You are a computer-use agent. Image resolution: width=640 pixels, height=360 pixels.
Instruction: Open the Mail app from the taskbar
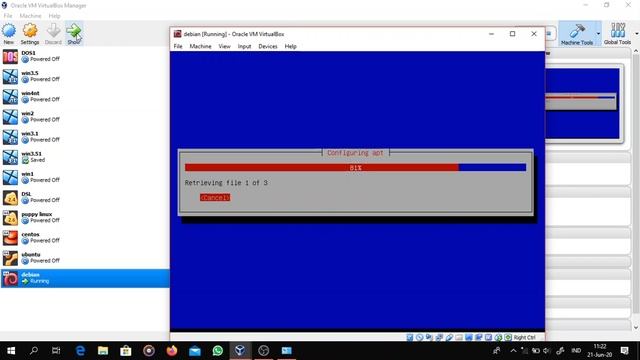pos(195,351)
